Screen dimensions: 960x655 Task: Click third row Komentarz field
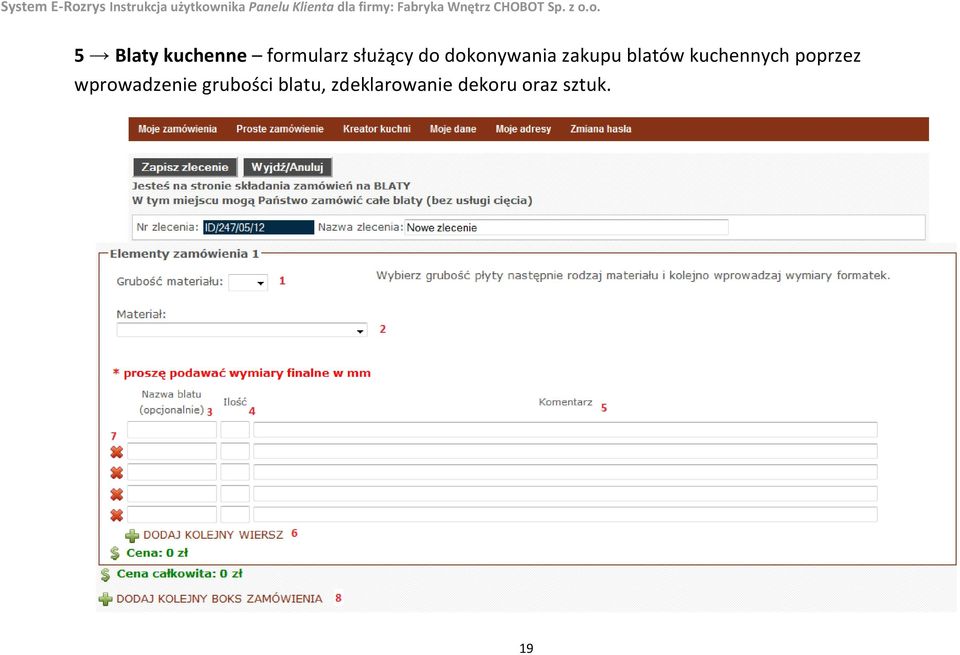pyautogui.click(x=565, y=472)
